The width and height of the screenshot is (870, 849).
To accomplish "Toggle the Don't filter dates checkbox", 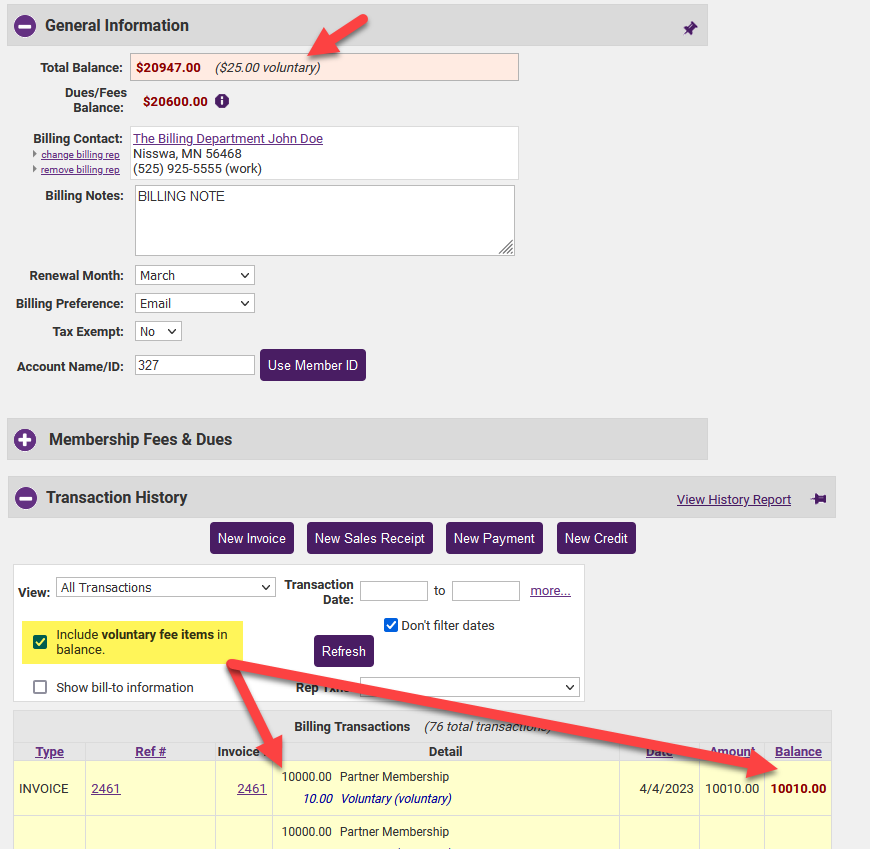I will [x=391, y=625].
